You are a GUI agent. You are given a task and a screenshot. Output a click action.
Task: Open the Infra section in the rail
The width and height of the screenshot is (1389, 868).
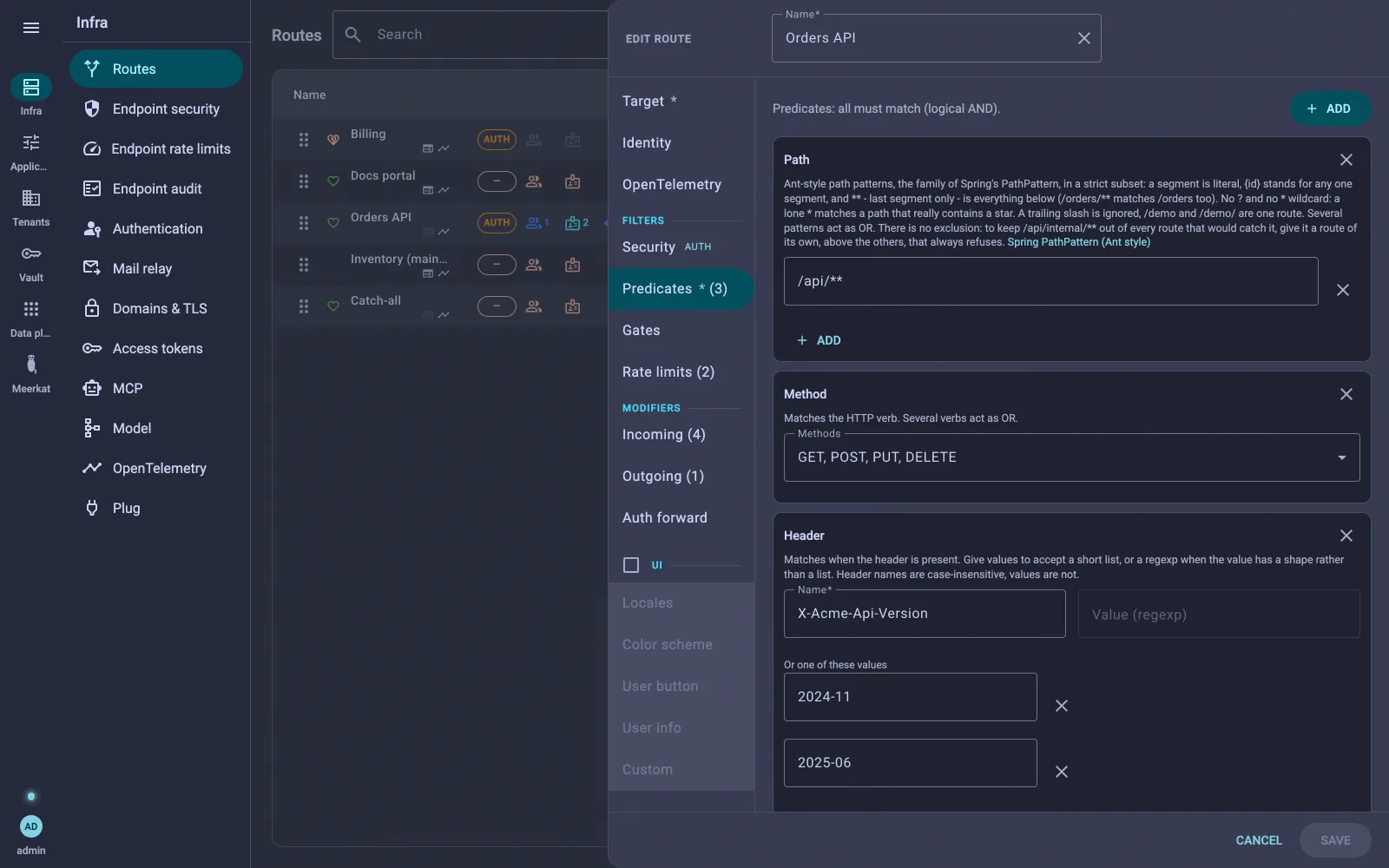click(31, 95)
